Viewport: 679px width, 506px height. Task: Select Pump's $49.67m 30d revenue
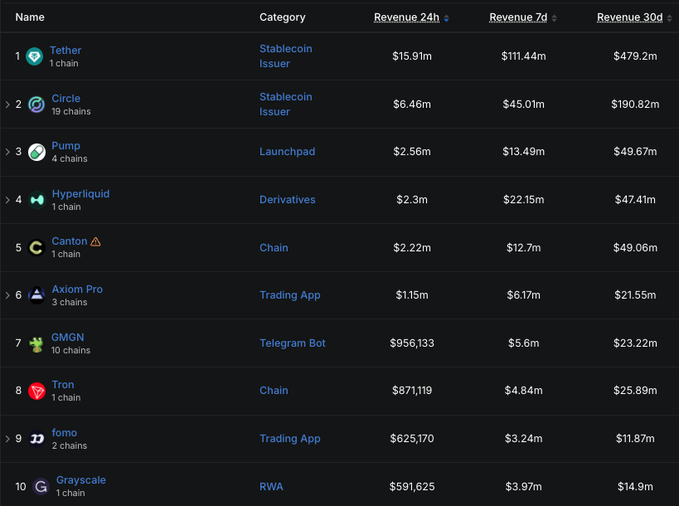click(635, 152)
